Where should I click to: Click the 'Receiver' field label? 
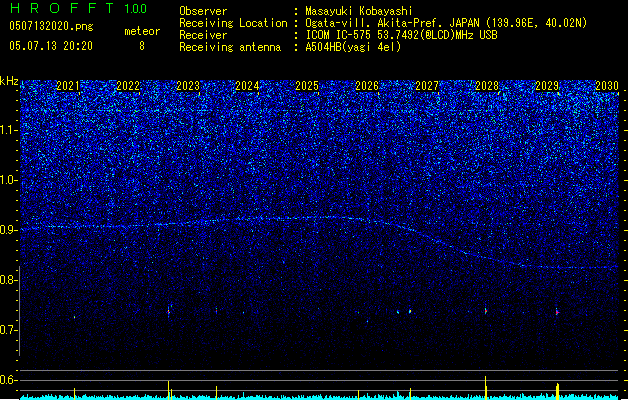203,35
